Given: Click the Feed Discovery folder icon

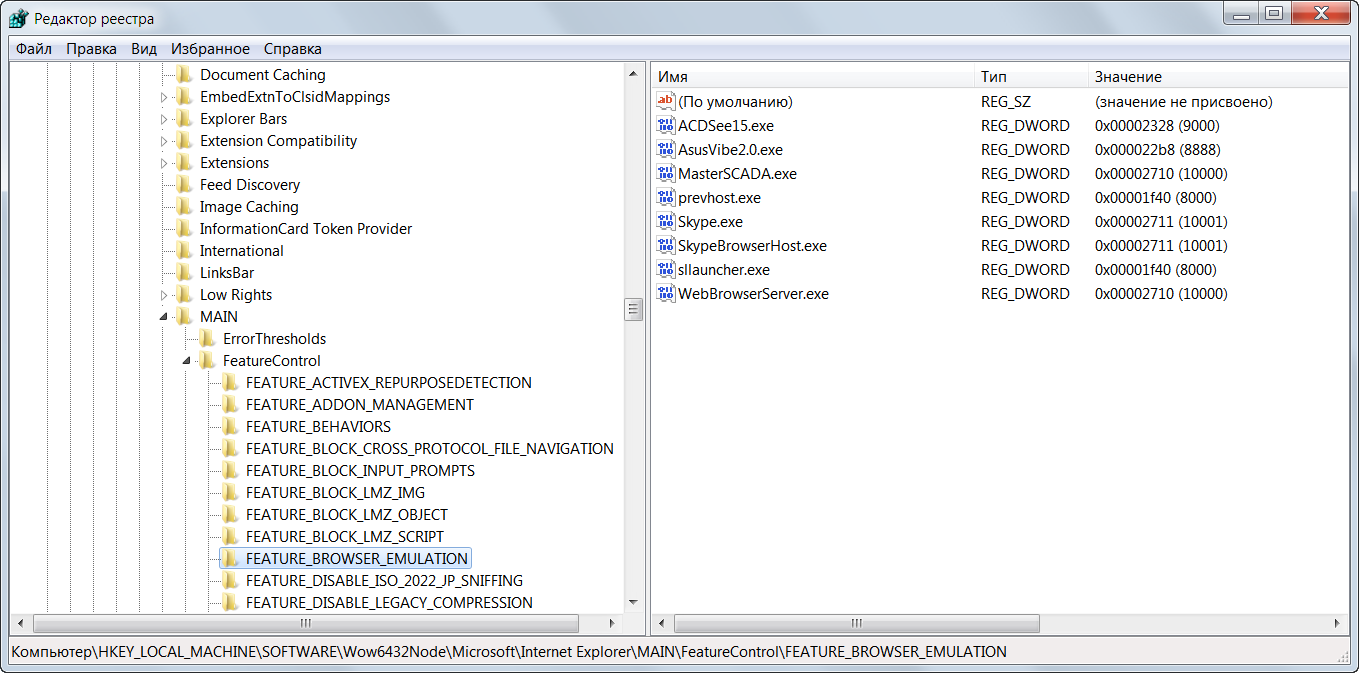Looking at the screenshot, I should [x=184, y=184].
